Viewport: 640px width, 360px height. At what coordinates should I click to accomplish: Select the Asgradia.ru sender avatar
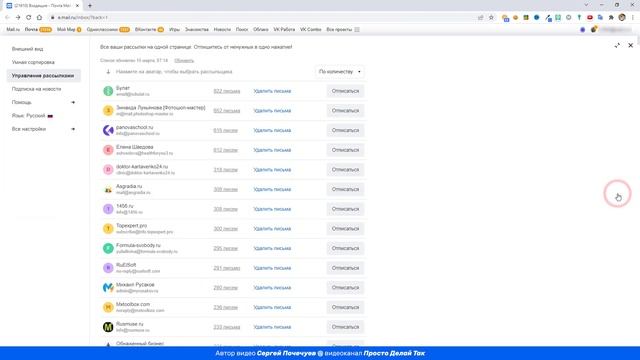coord(108,189)
